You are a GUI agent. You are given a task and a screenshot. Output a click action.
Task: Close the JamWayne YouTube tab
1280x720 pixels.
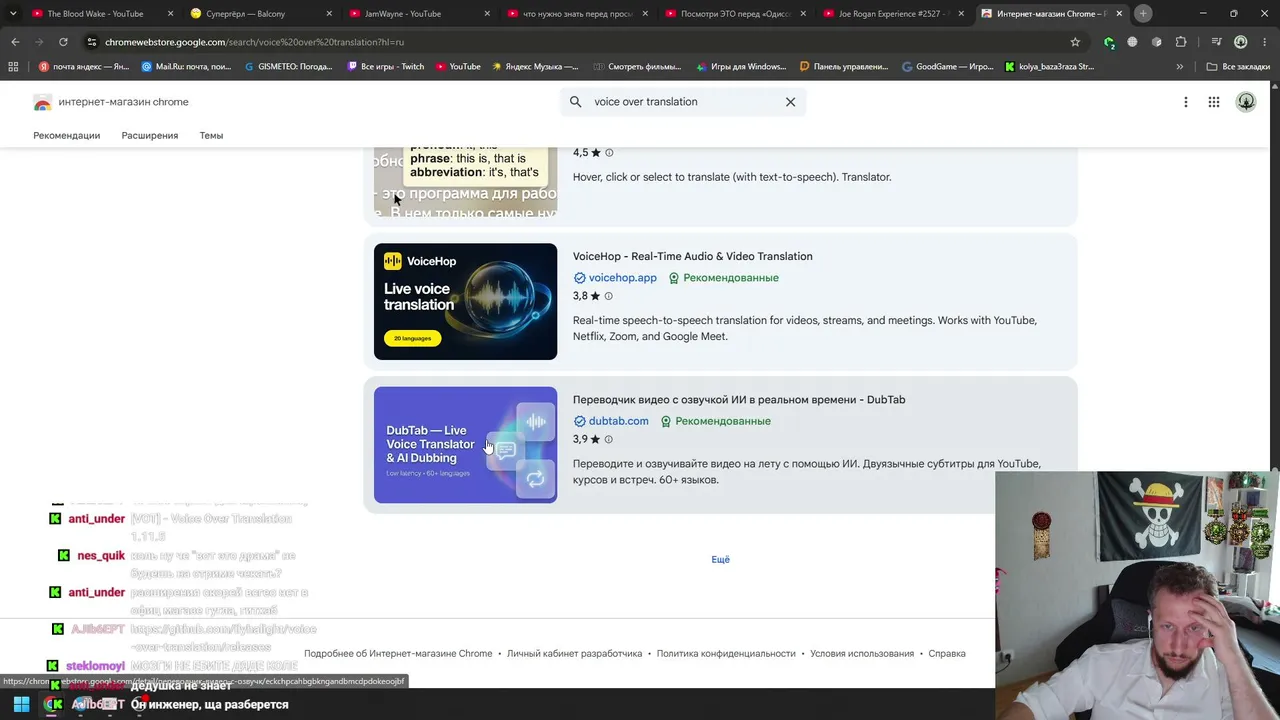click(x=488, y=14)
